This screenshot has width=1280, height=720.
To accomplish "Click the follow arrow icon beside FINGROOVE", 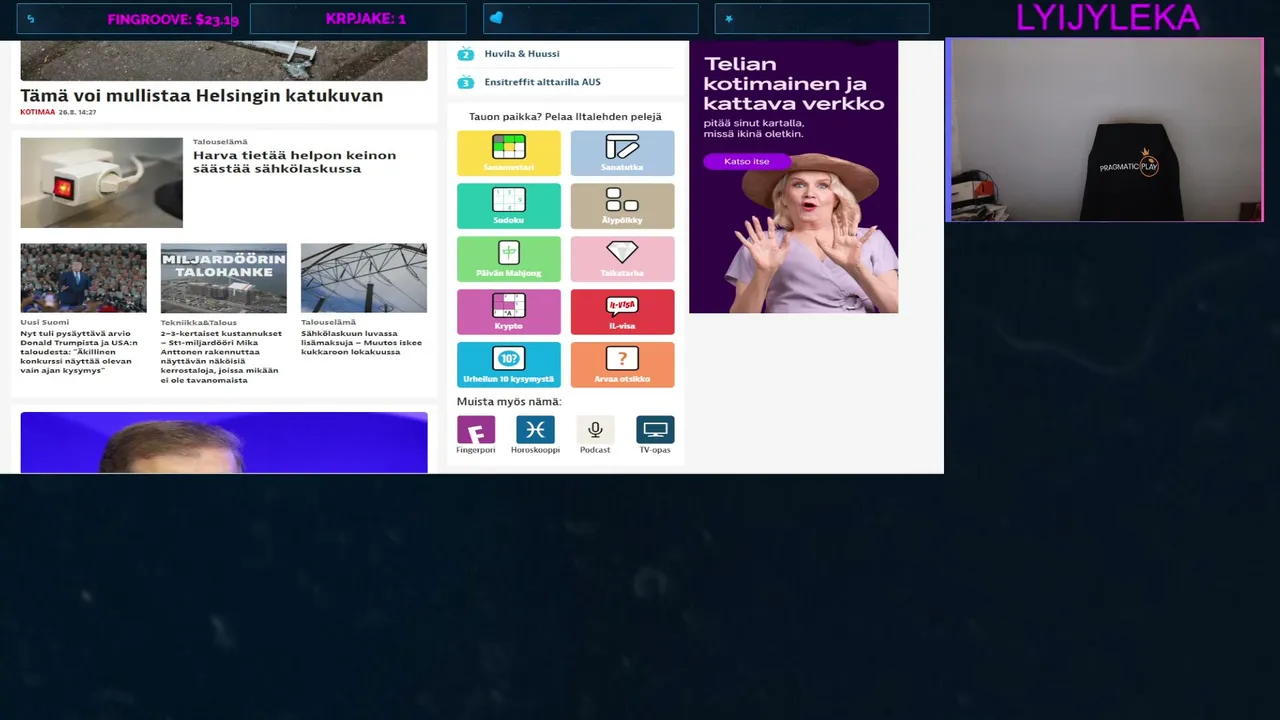I will [x=31, y=19].
